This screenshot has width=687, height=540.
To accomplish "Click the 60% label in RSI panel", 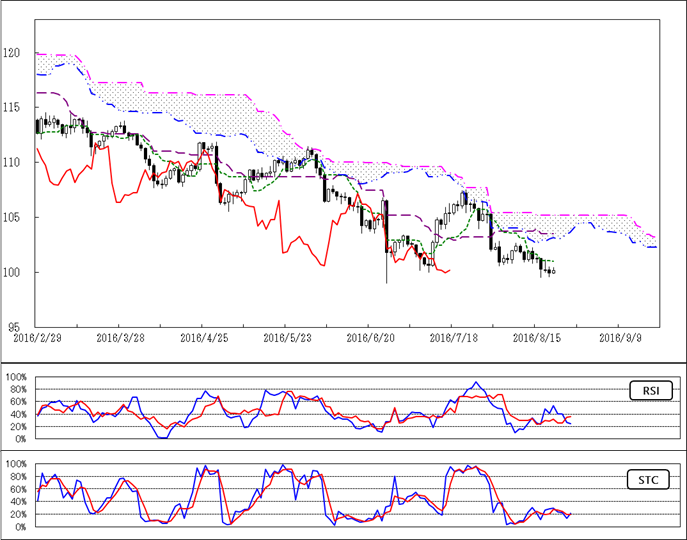I will pyautogui.click(x=17, y=402).
